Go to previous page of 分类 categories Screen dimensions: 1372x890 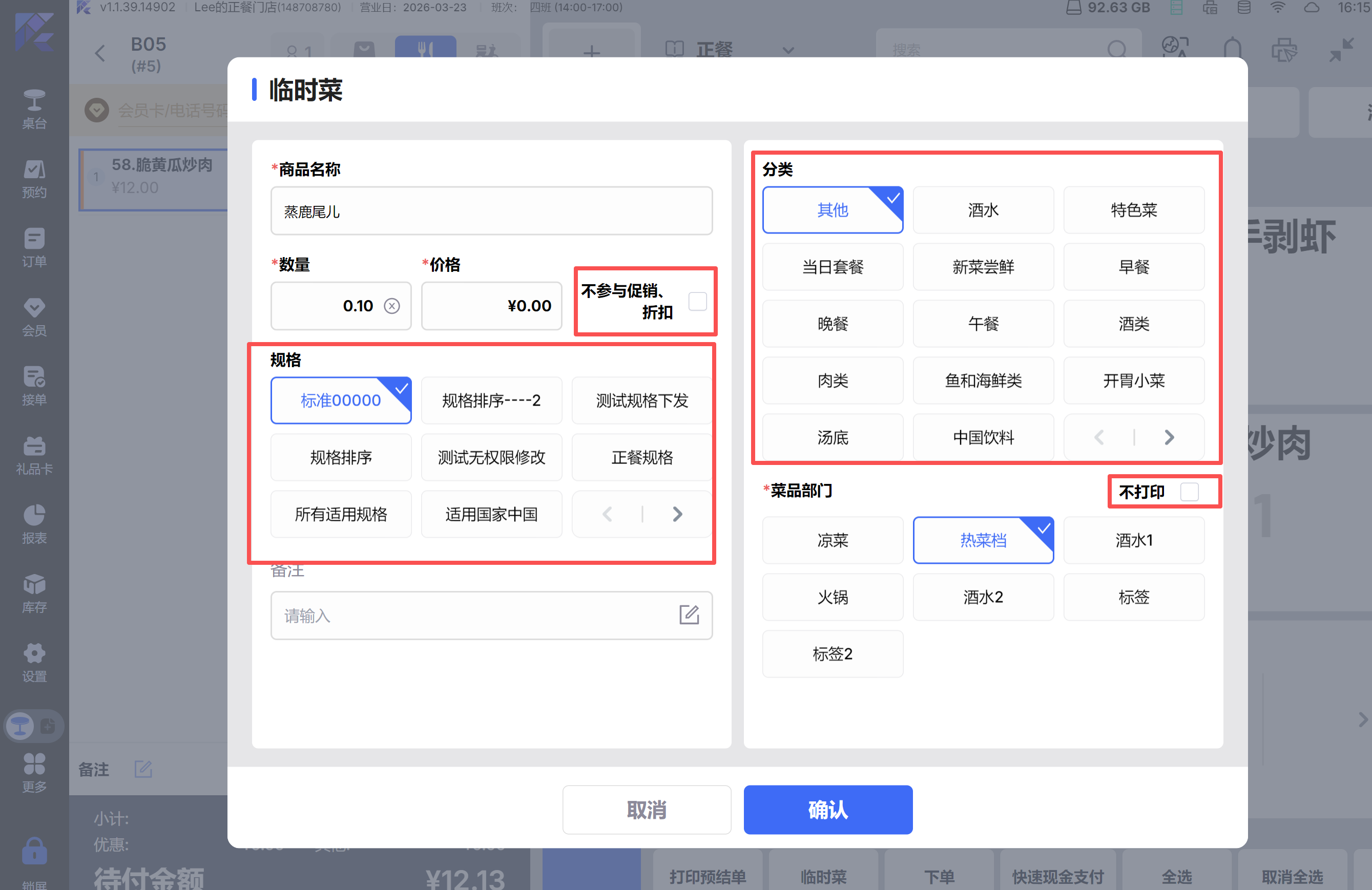tap(1099, 438)
